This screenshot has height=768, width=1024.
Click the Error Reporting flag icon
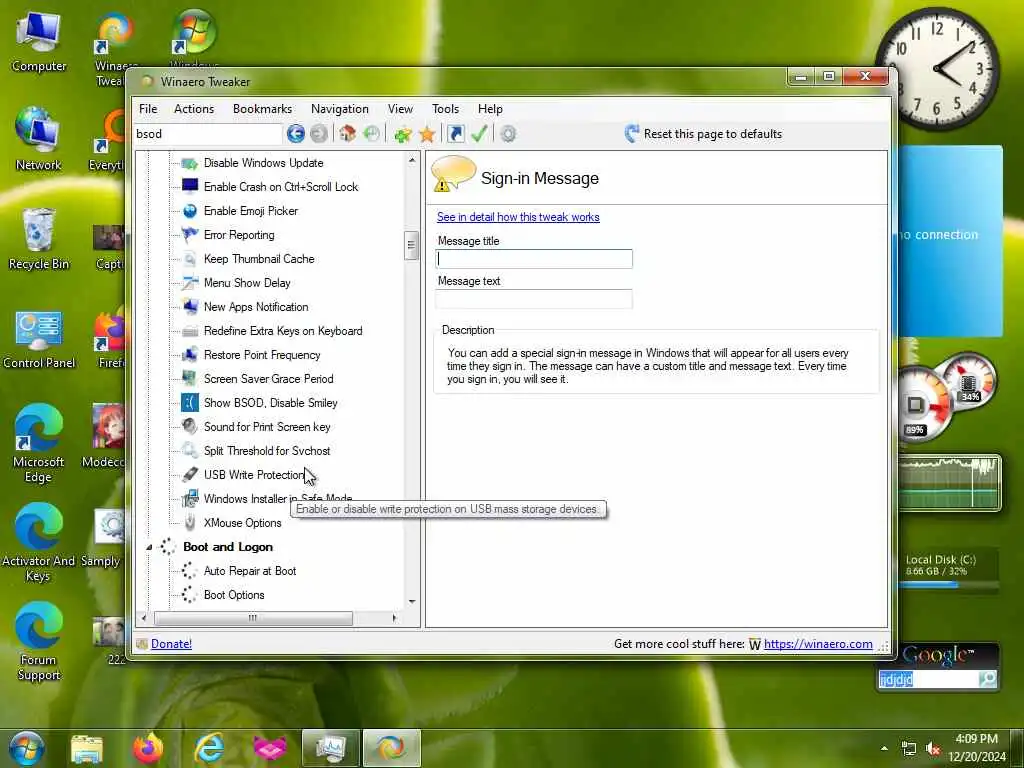(x=190, y=235)
